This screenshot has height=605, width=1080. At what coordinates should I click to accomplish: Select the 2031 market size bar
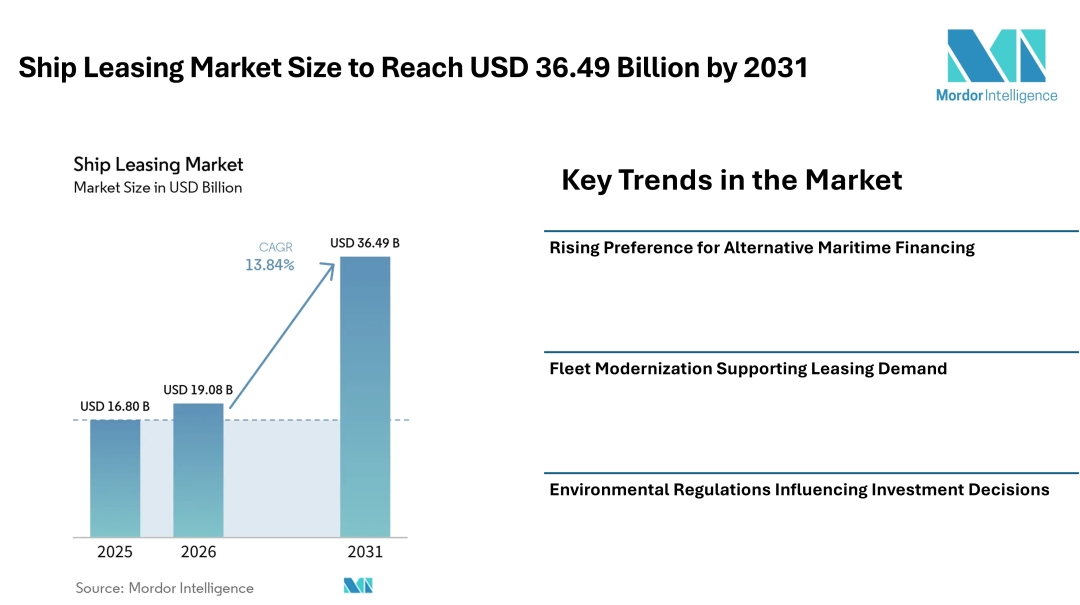pyautogui.click(x=365, y=397)
